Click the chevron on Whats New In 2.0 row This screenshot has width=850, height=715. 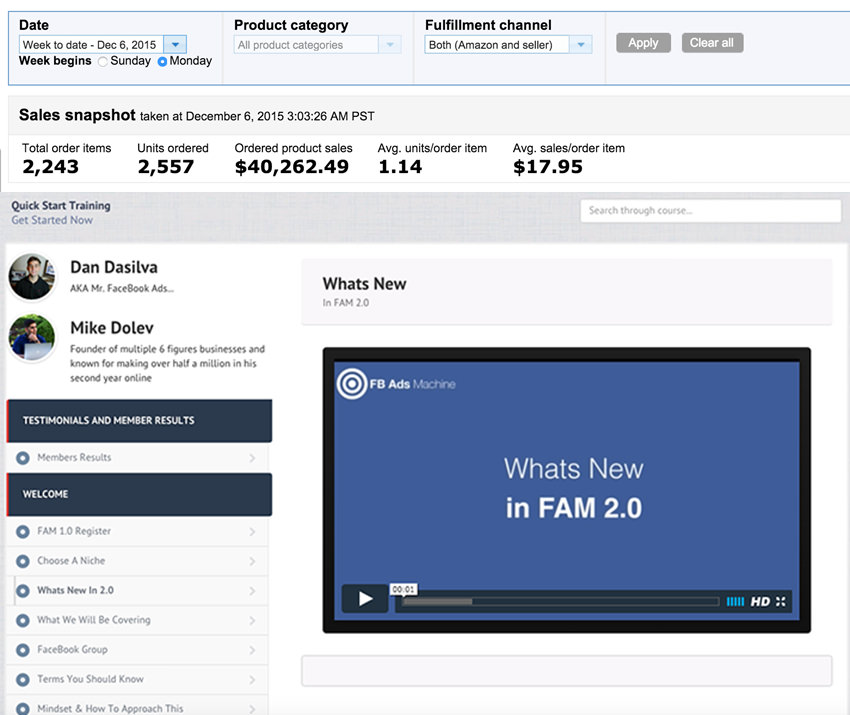252,591
